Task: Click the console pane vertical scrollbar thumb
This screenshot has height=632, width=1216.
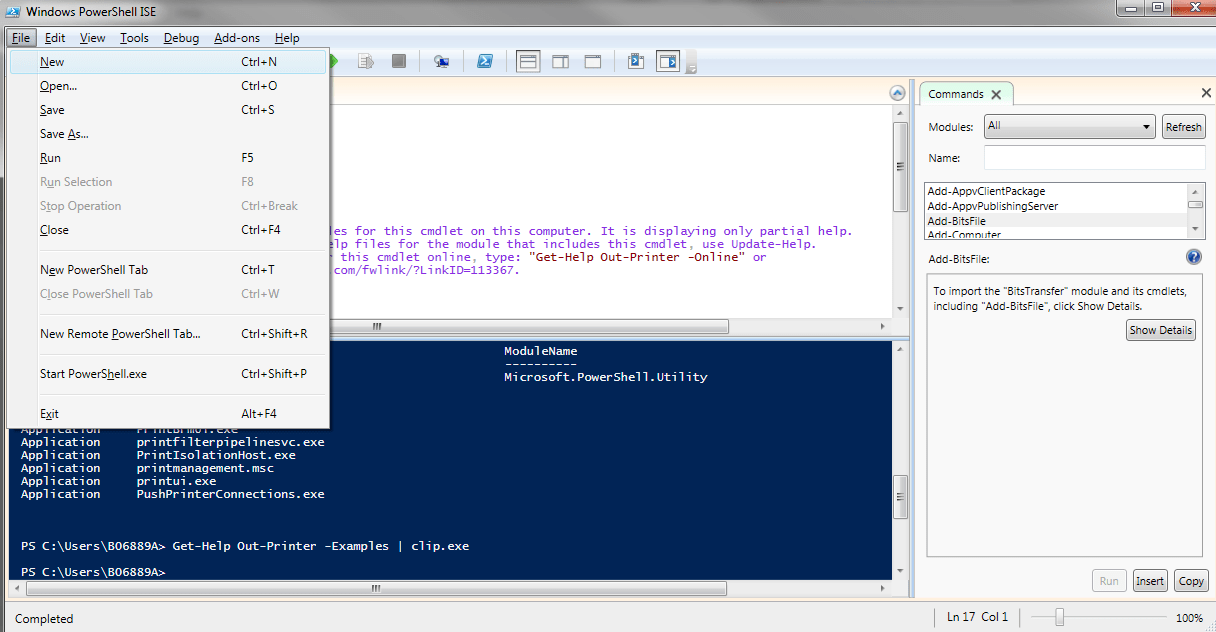Action: 900,498
